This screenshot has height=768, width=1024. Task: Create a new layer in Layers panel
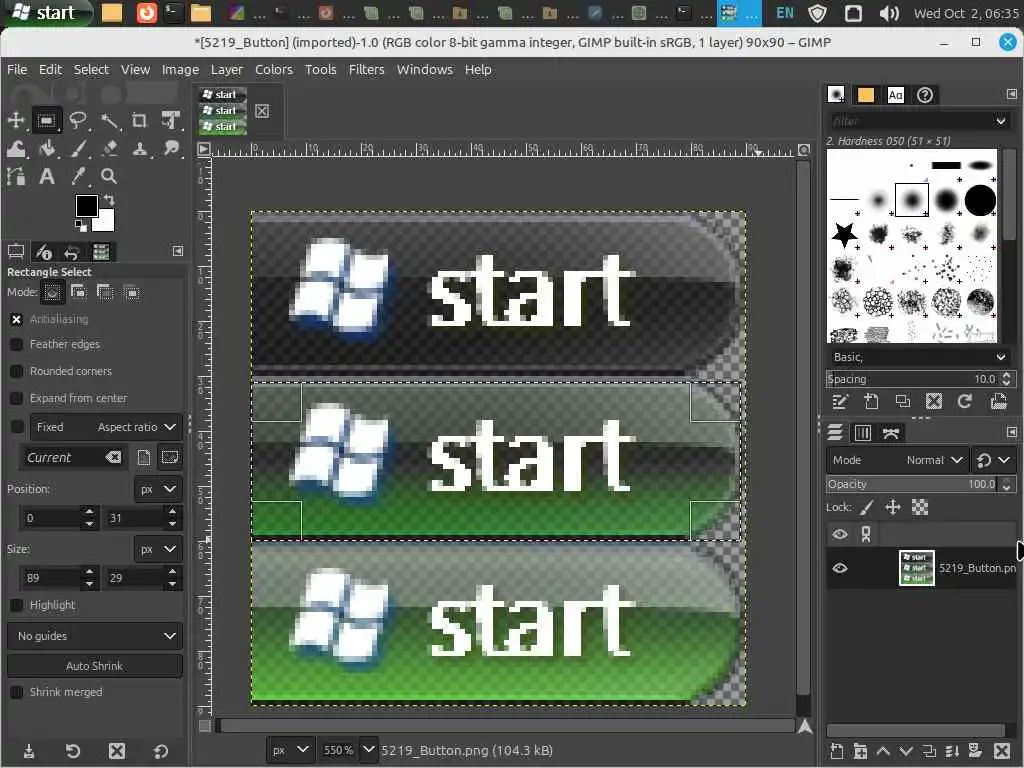[x=837, y=751]
